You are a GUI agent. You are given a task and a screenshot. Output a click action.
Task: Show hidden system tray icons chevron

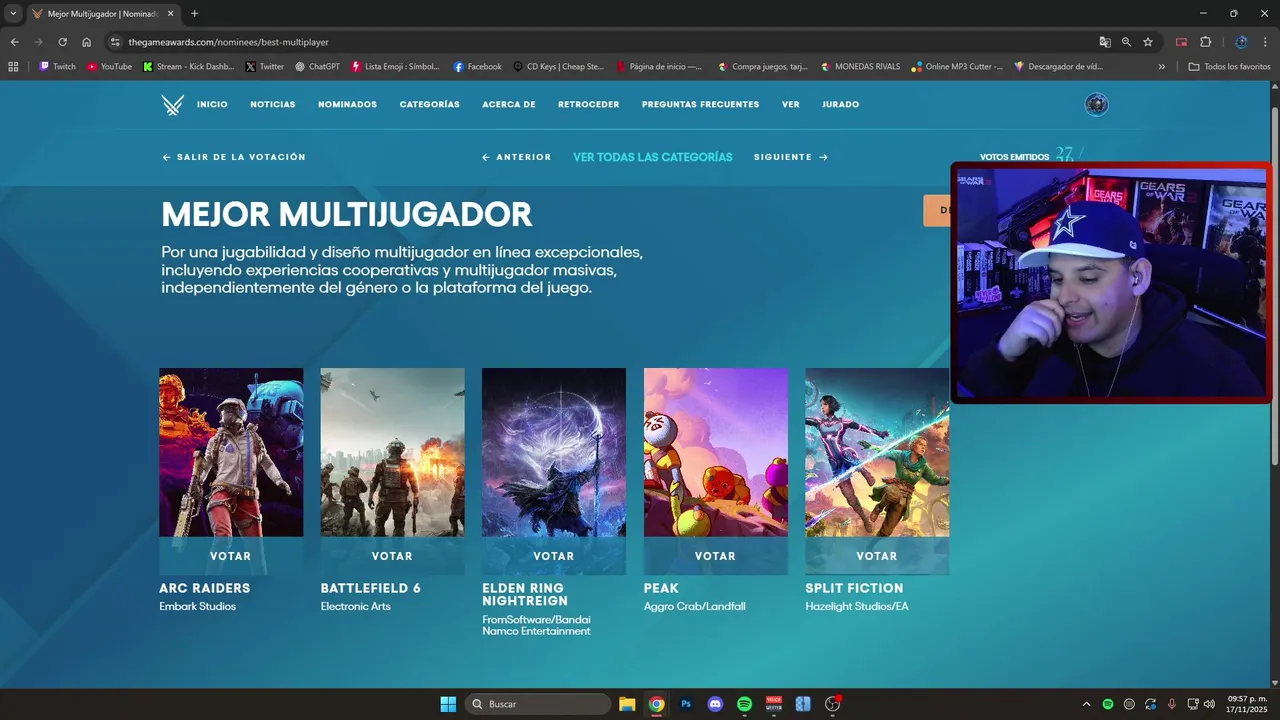click(1087, 704)
